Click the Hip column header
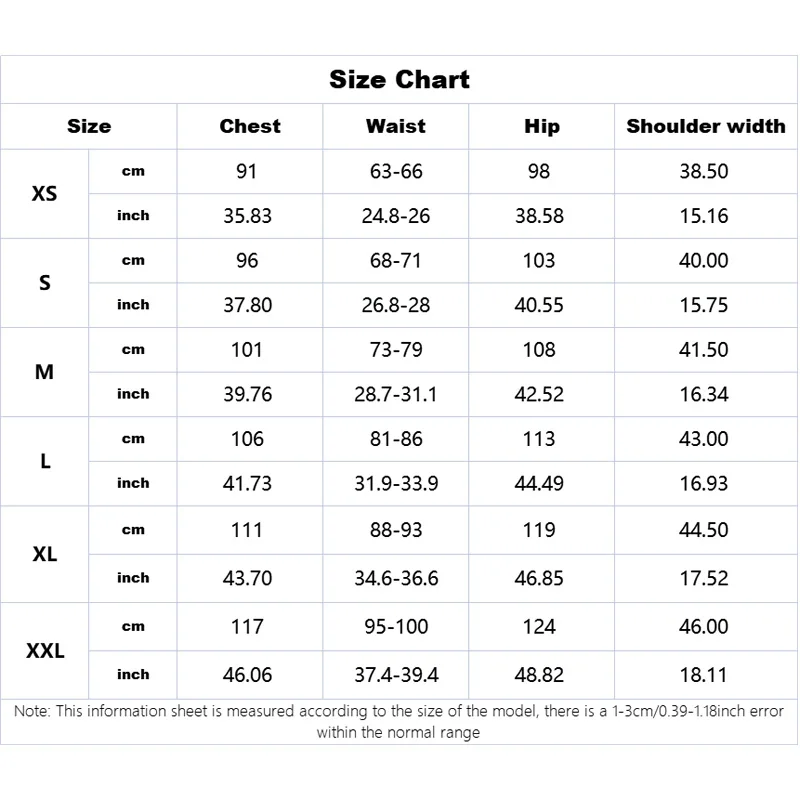 (541, 126)
